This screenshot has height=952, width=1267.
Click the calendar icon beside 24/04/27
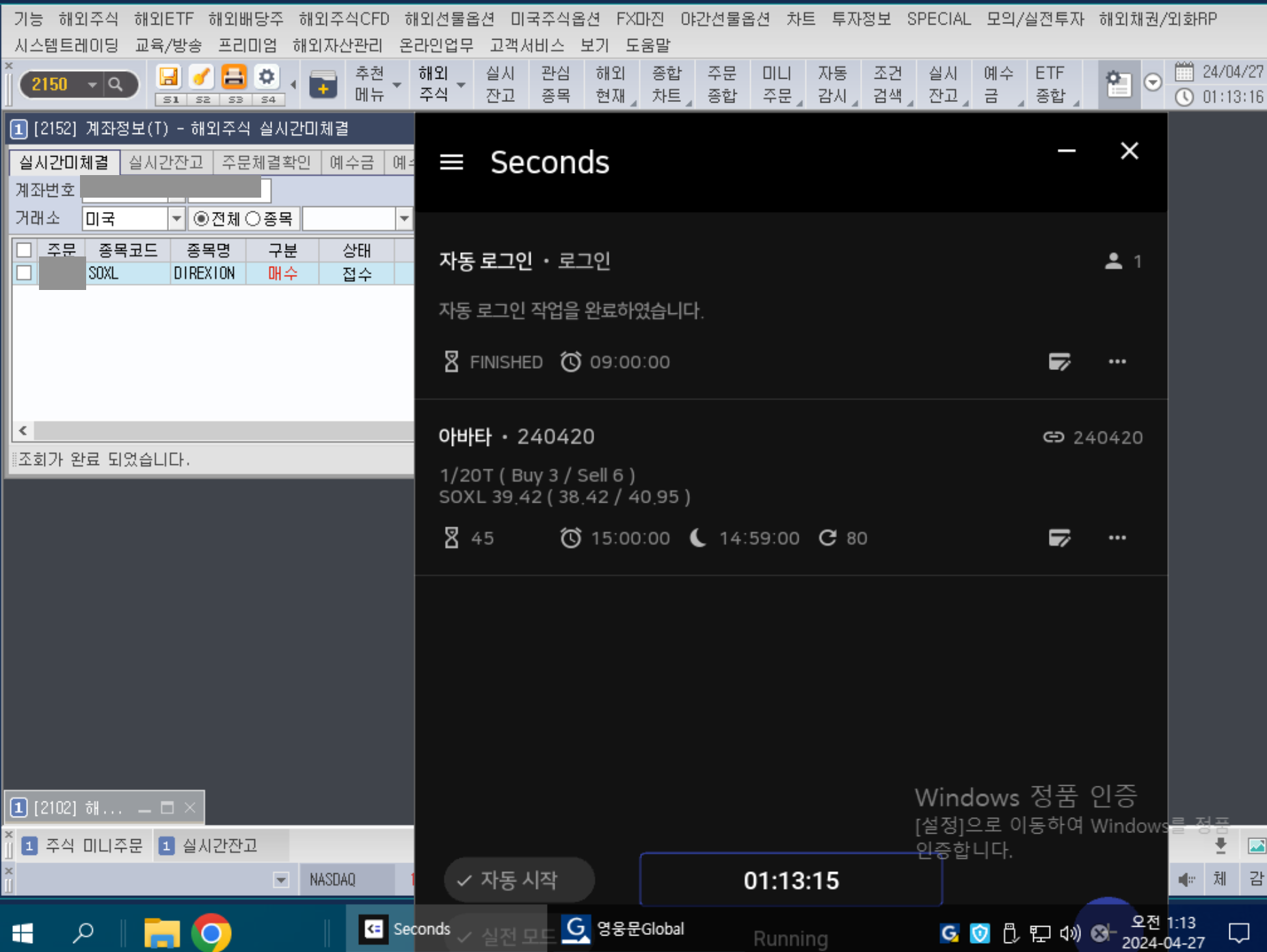[x=1184, y=72]
